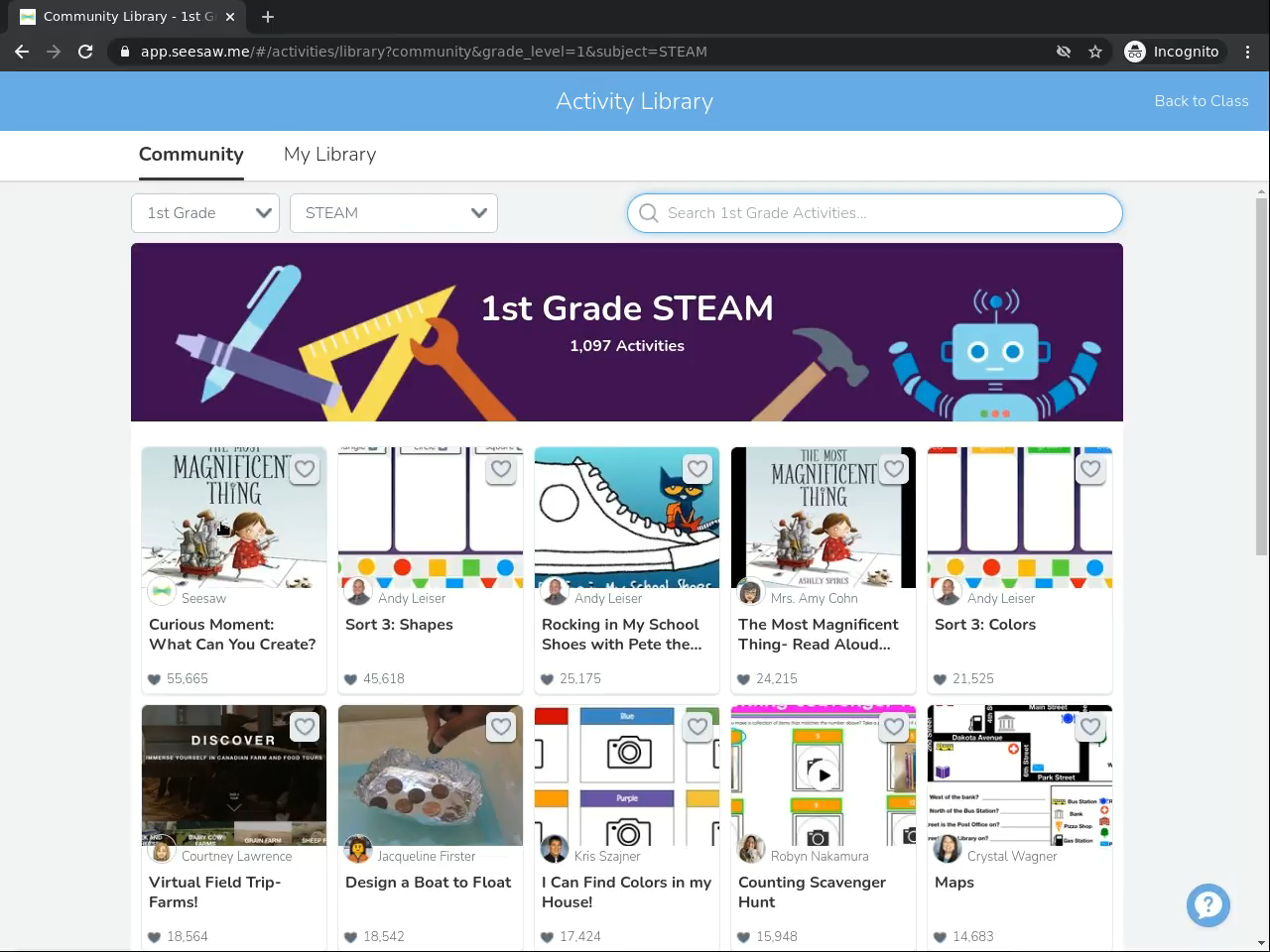The height and width of the screenshot is (952, 1270).
Task: Heart The Most Magnificent Thing Read Aloud
Action: point(894,469)
